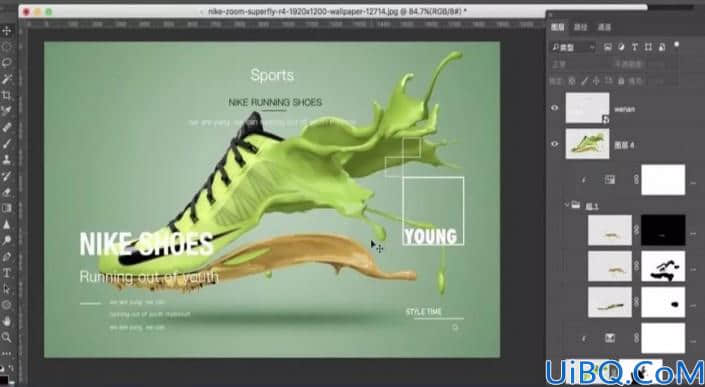Screen dimensions: 705x387
Task: Toggle lock all padlock
Action: tap(621, 81)
